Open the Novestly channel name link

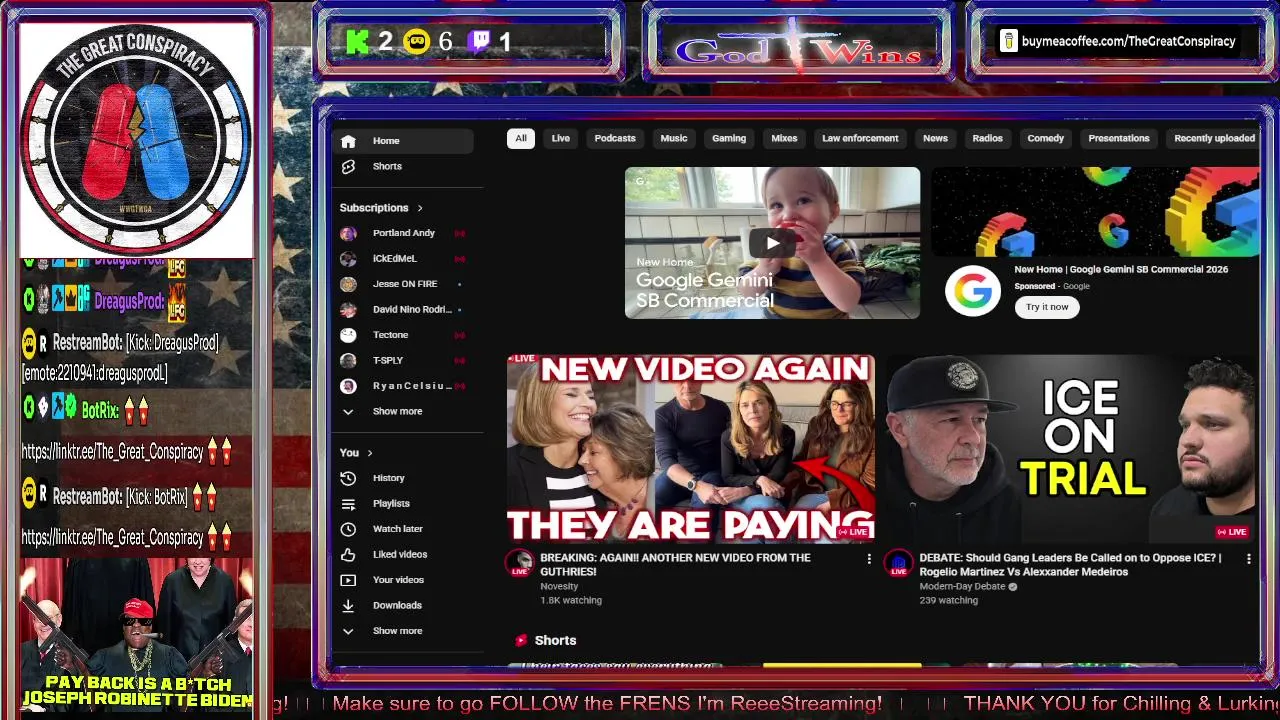point(559,586)
